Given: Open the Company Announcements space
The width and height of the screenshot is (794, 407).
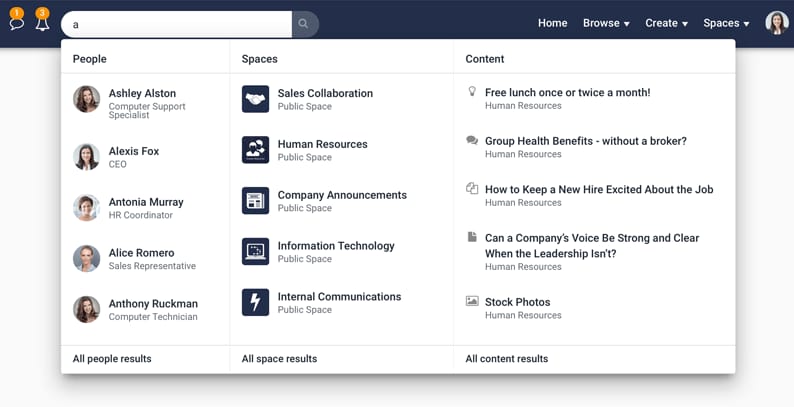Looking at the screenshot, I should 342,195.
